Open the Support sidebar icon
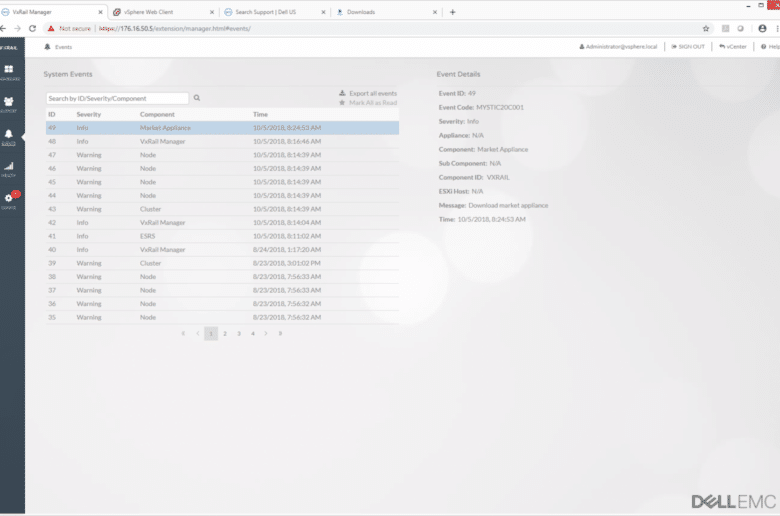The height and width of the screenshot is (516, 780). pyautogui.click(x=9, y=103)
